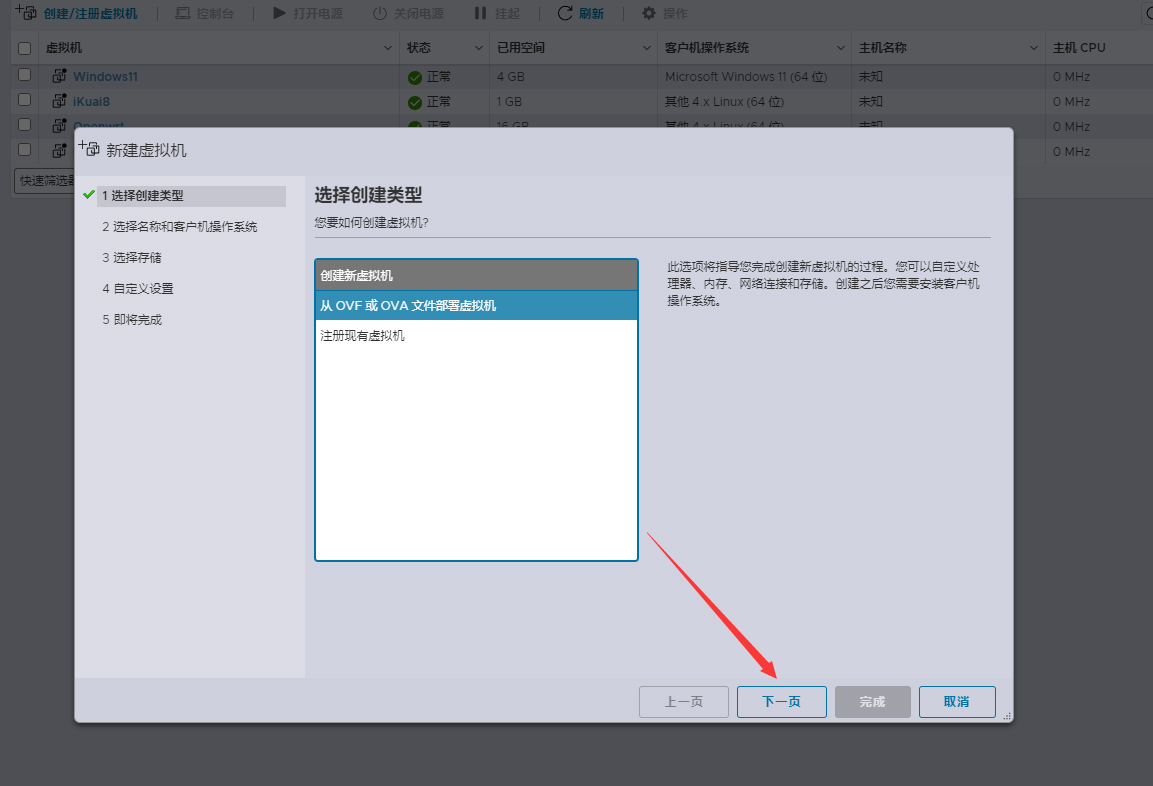Select the iKuai8 row checkbox
The width and height of the screenshot is (1153, 786).
[x=25, y=101]
